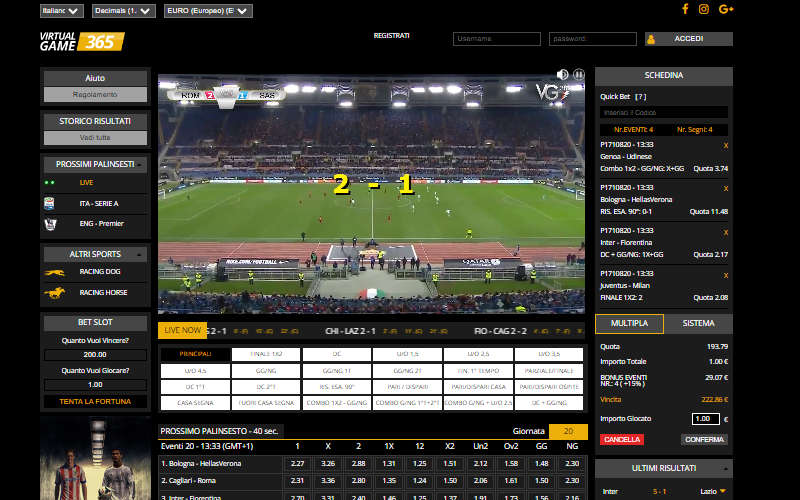
Task: Click the red Cancella button
Action: pos(622,439)
